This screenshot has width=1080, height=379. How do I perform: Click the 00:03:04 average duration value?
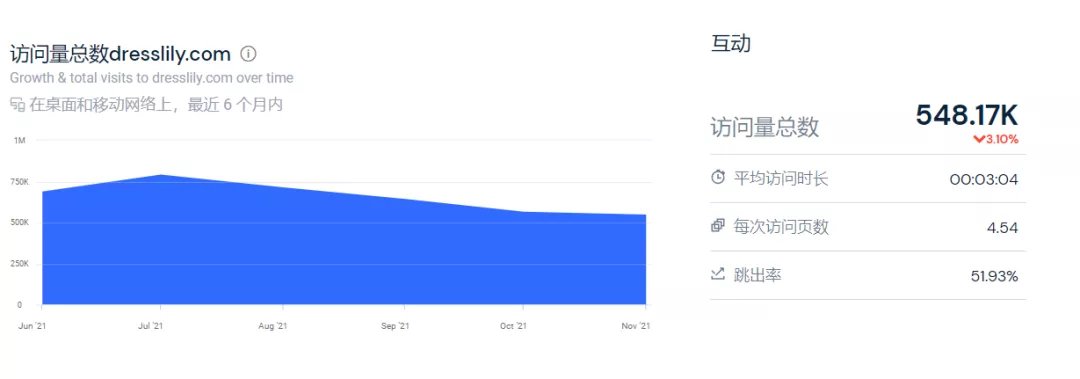pyautogui.click(x=984, y=180)
